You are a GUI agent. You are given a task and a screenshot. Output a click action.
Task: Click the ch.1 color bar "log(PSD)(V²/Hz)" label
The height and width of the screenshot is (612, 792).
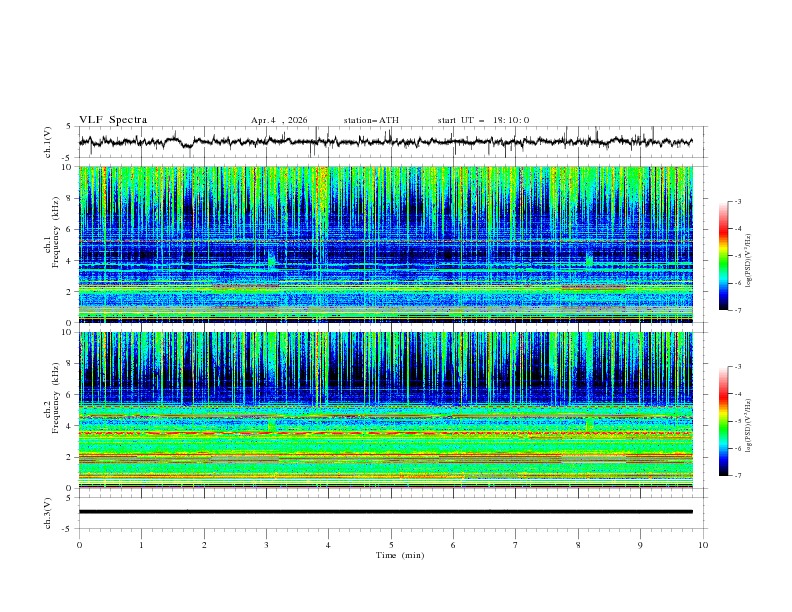tap(748, 261)
